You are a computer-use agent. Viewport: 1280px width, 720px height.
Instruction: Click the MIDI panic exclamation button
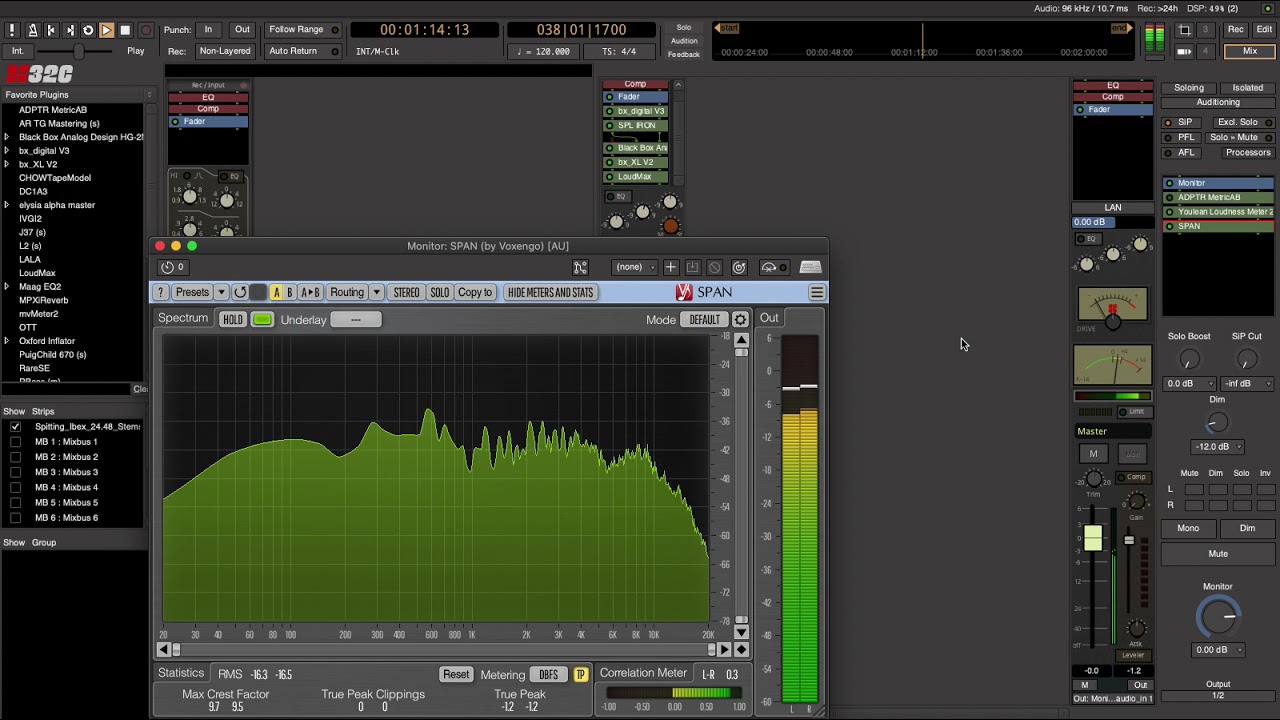pyautogui.click(x=14, y=30)
